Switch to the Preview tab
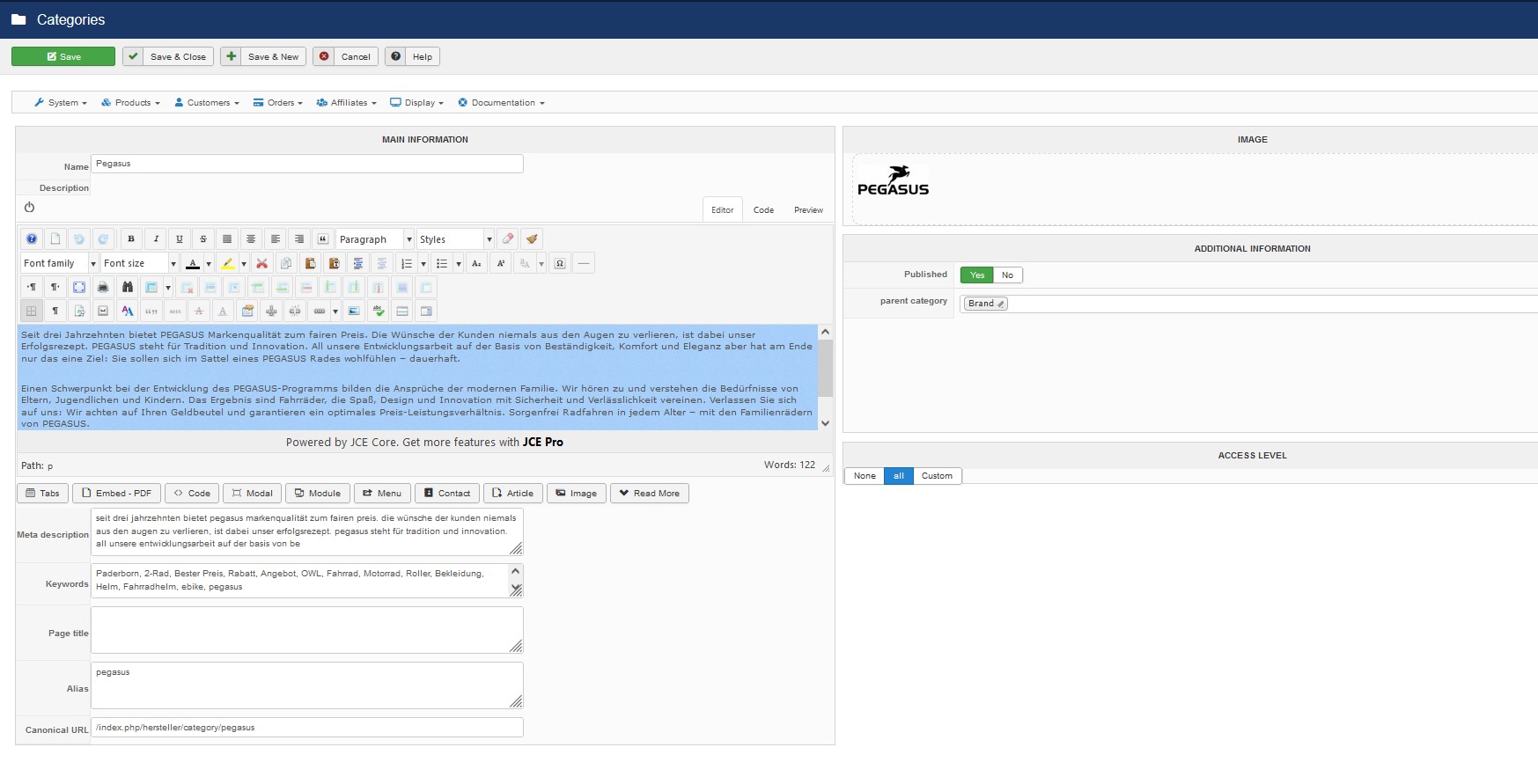 click(x=808, y=210)
